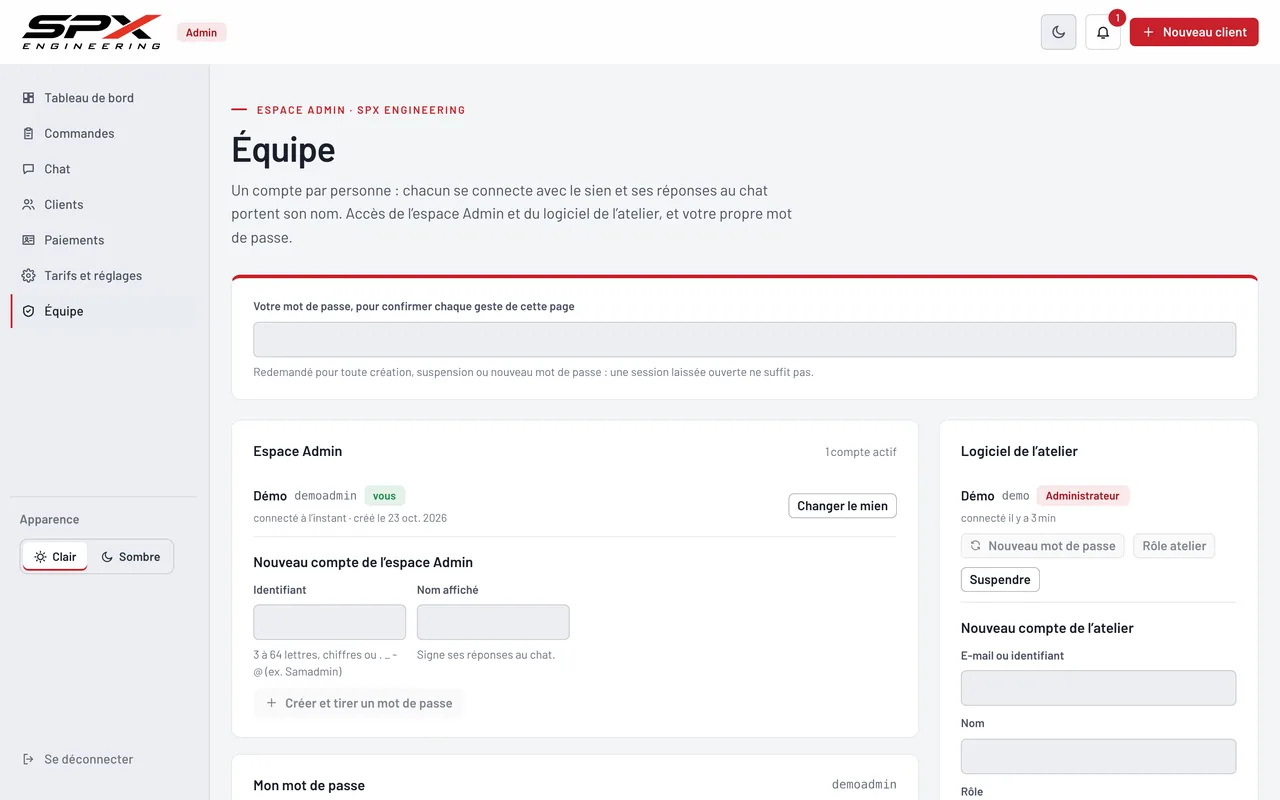This screenshot has width=1280, height=800.
Task: Click the plus icon in Nouveau client
Action: [1148, 32]
